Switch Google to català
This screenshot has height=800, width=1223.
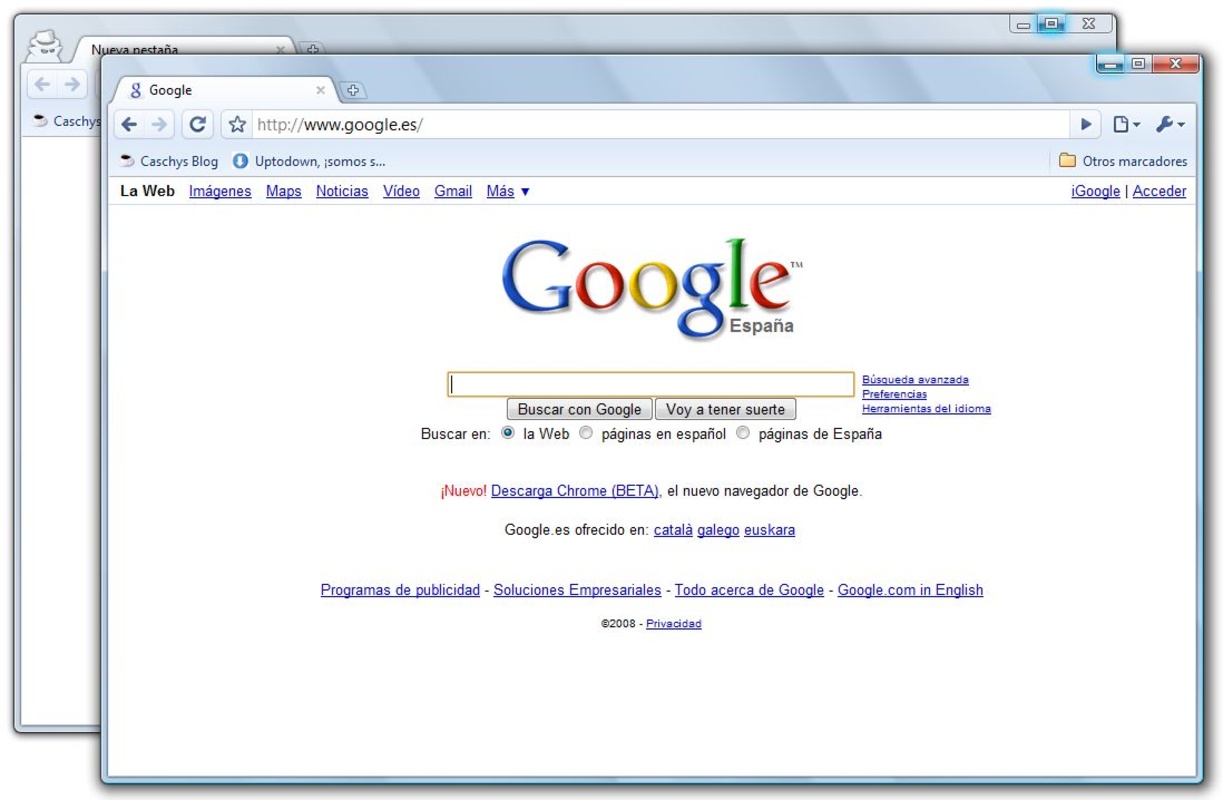pyautogui.click(x=673, y=530)
